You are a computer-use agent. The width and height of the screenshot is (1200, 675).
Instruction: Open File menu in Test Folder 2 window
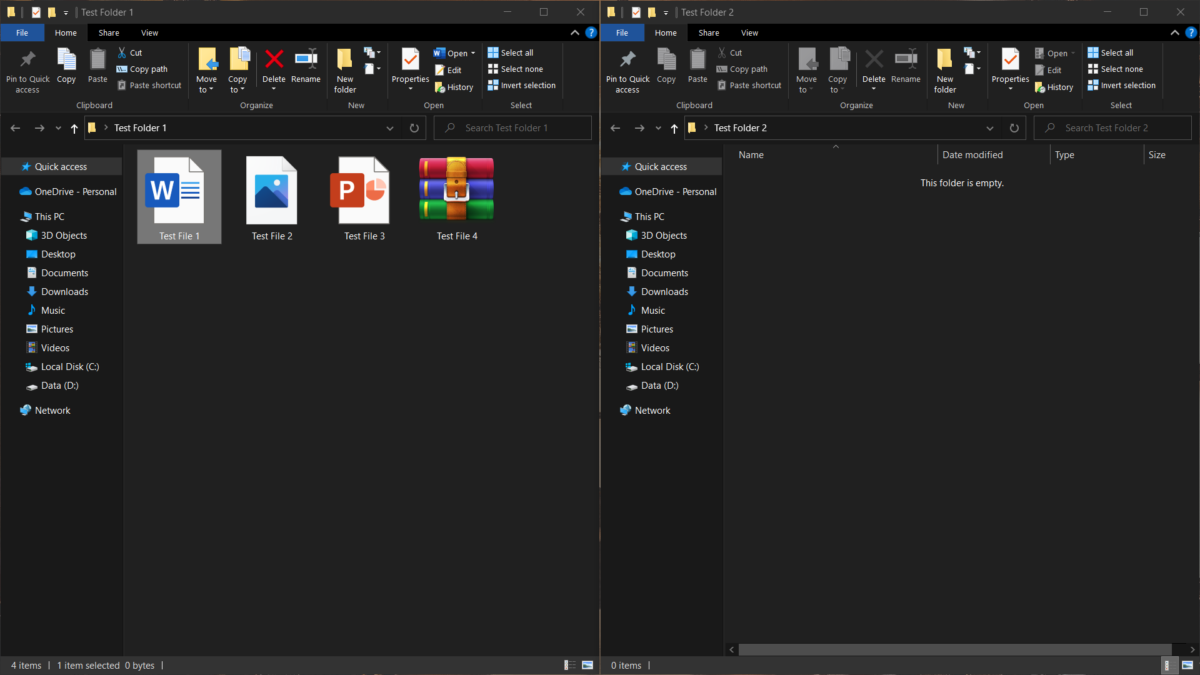pyautogui.click(x=622, y=33)
